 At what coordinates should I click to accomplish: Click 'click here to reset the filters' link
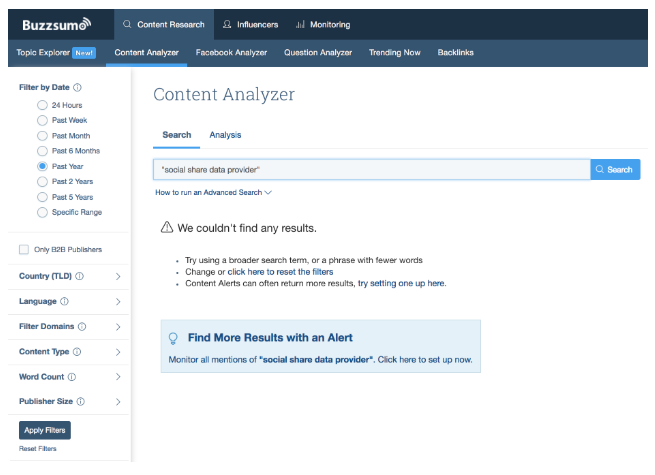pyautogui.click(x=280, y=272)
